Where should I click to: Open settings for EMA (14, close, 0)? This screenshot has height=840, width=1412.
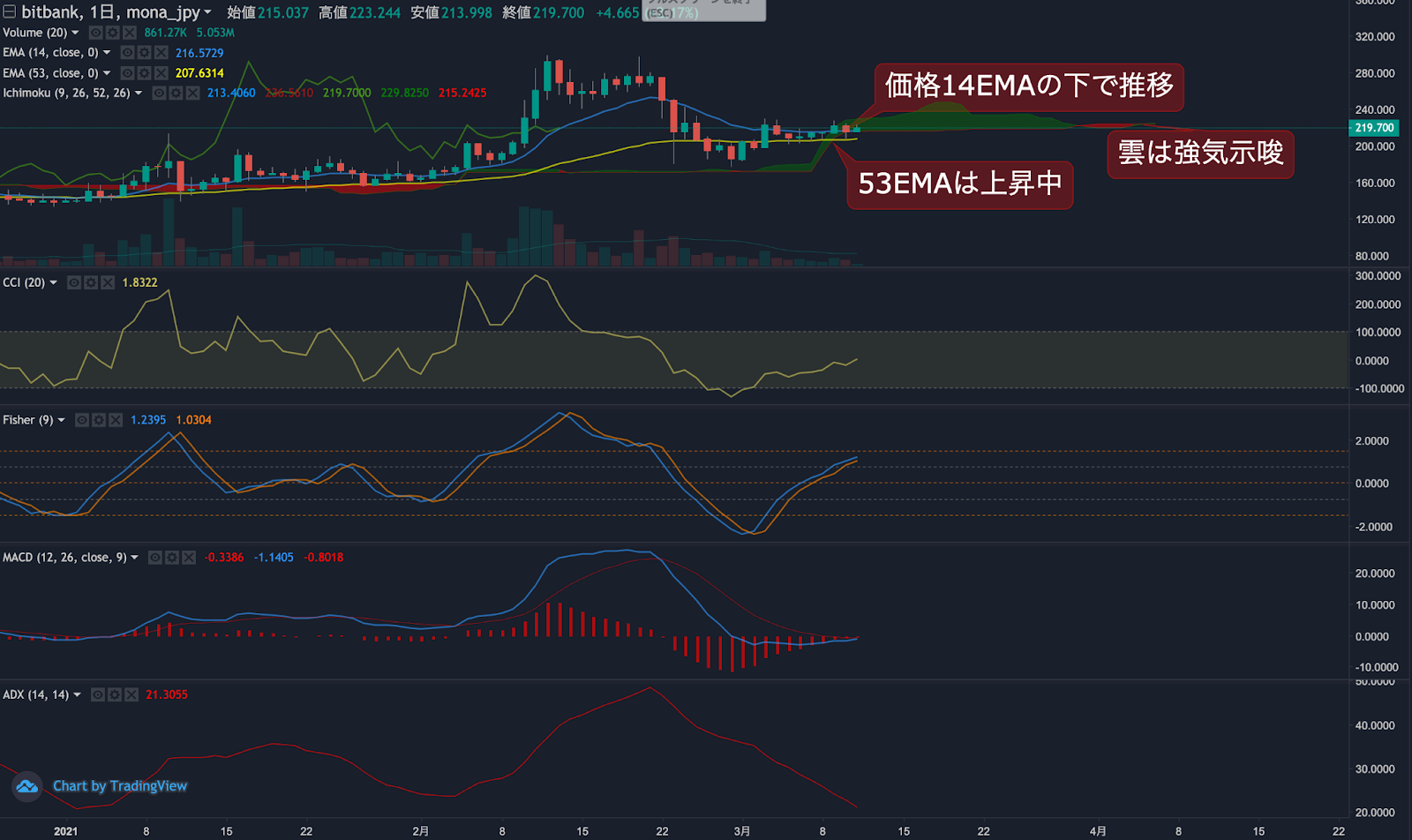pos(145,53)
